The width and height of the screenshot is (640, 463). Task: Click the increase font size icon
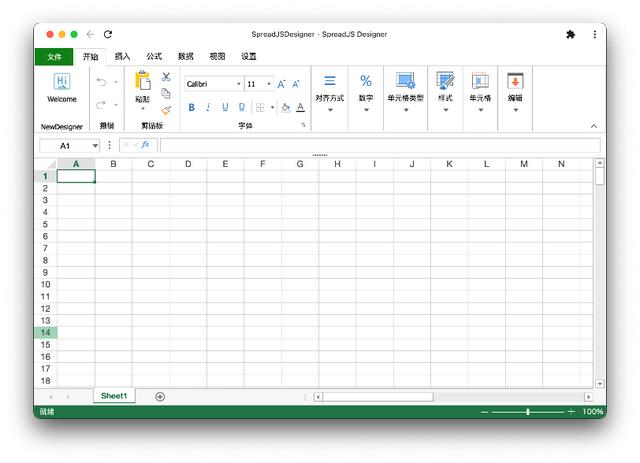click(281, 84)
